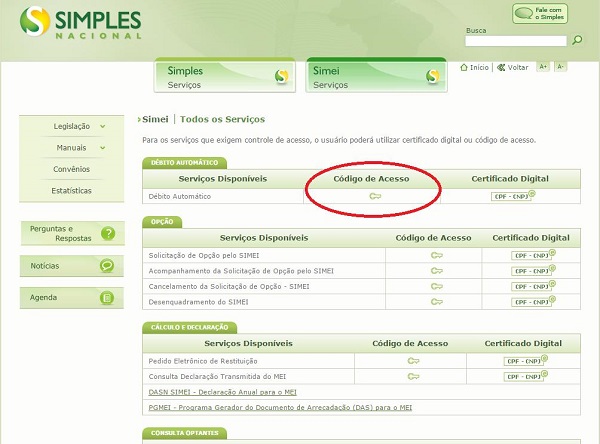600x444 pixels.
Task: Go to Início home link
Action: (x=475, y=67)
